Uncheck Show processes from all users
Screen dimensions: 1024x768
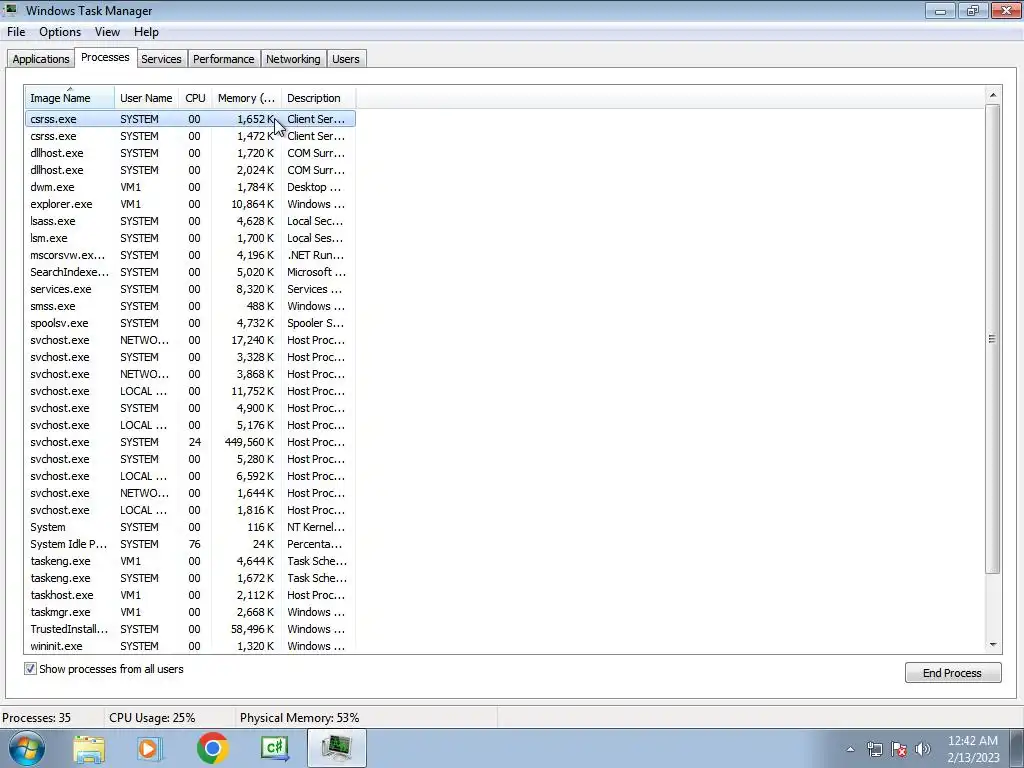(x=30, y=669)
